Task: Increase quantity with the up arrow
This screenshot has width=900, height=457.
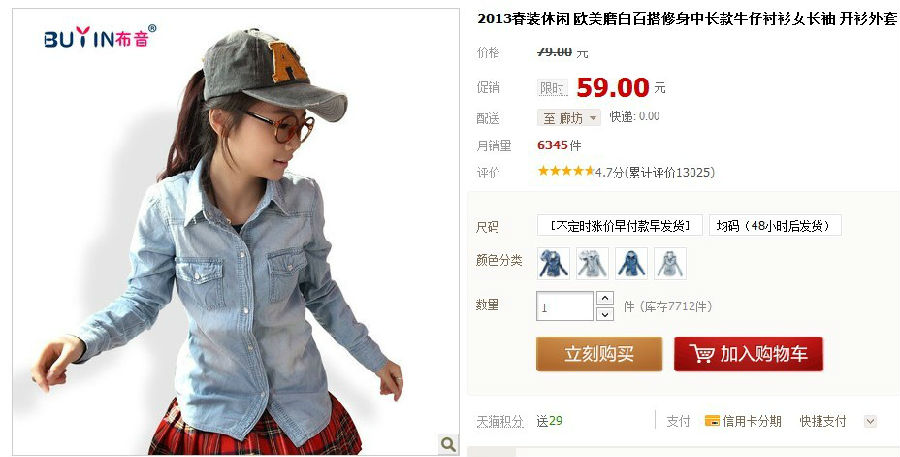Action: click(x=605, y=298)
